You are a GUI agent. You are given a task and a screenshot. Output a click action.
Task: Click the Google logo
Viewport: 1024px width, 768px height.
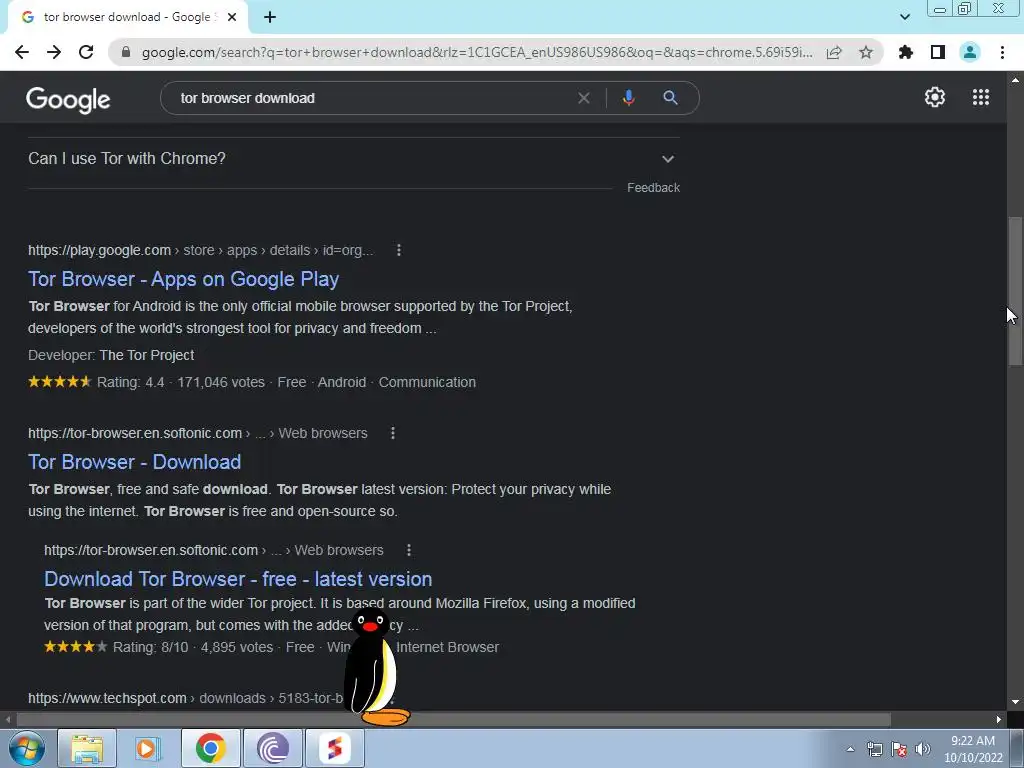click(x=68, y=99)
